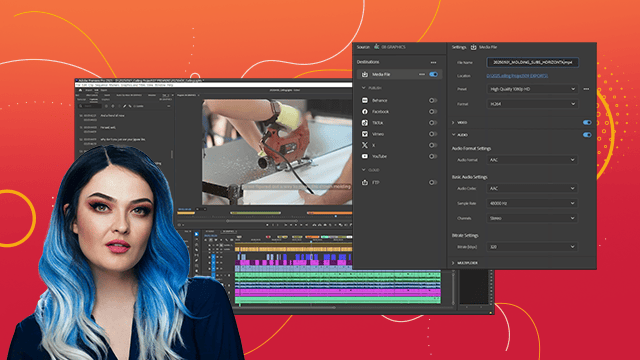Select the caption 'He said, well,'
640x360 pixels.
(x=108, y=127)
